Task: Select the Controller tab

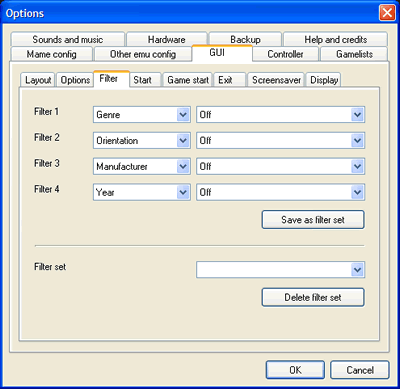Action: 286,54
